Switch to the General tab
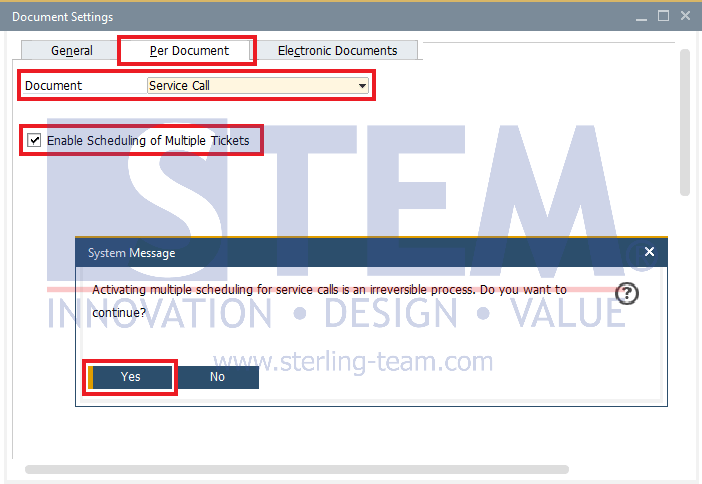 72,50
